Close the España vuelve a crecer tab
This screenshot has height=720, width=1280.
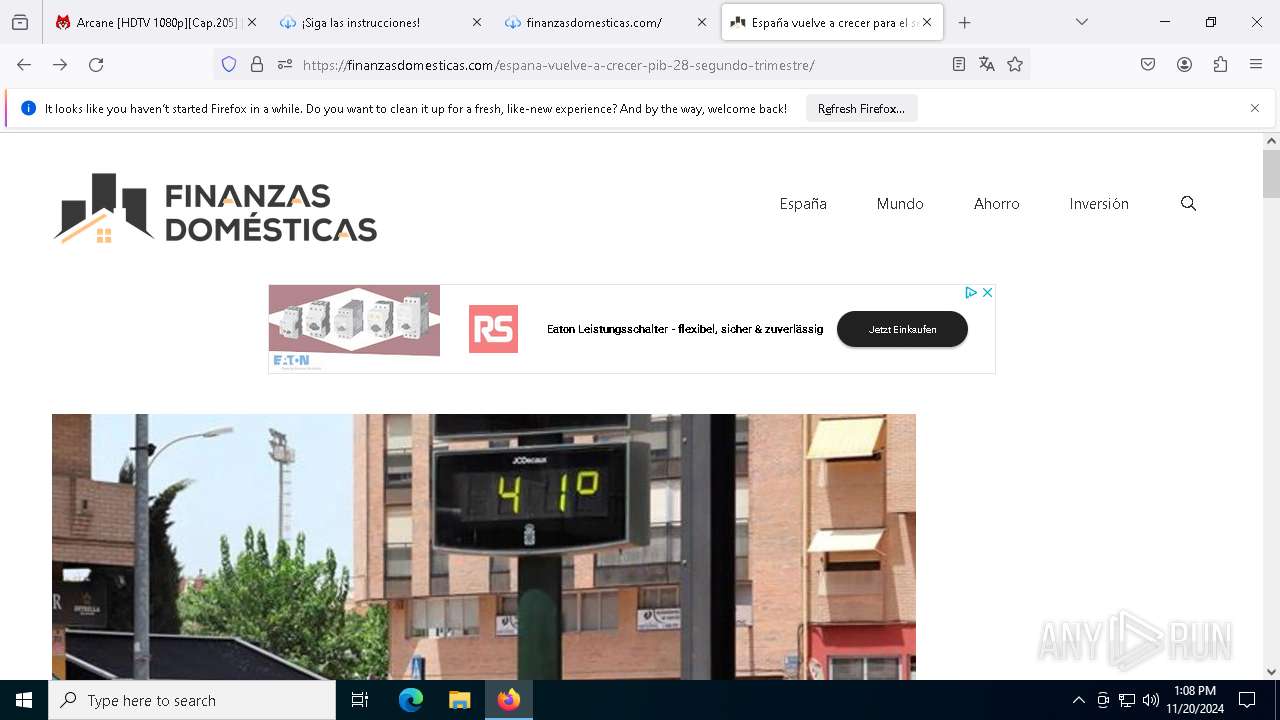pyautogui.click(x=927, y=22)
